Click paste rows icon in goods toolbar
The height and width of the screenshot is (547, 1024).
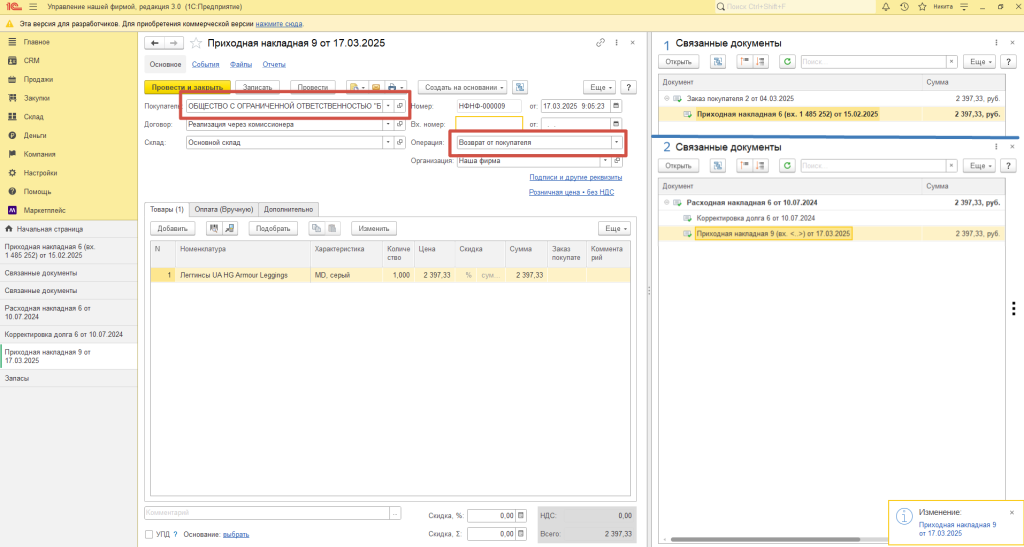point(332,228)
